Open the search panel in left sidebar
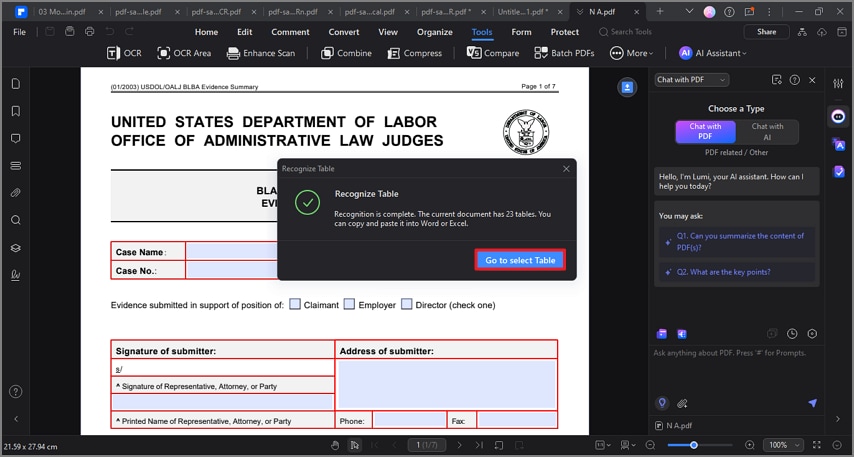This screenshot has height=457, width=854. [x=16, y=220]
